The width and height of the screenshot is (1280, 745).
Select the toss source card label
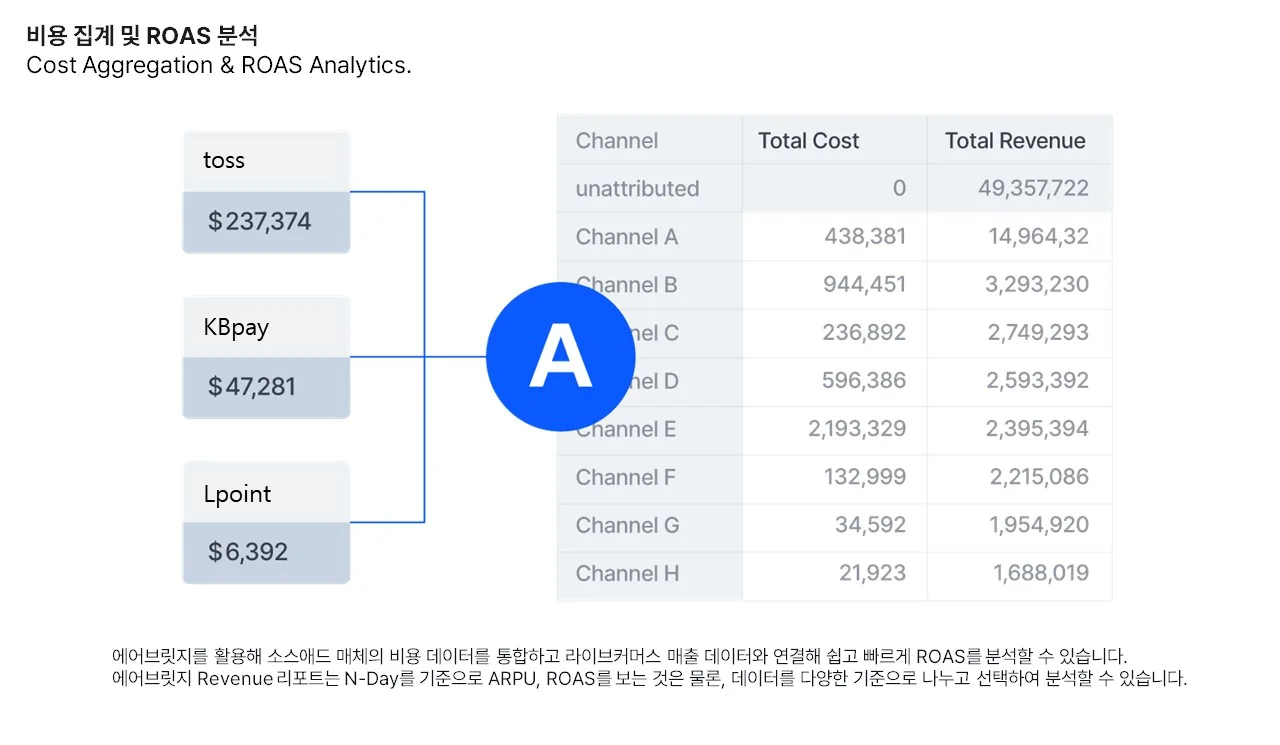224,161
